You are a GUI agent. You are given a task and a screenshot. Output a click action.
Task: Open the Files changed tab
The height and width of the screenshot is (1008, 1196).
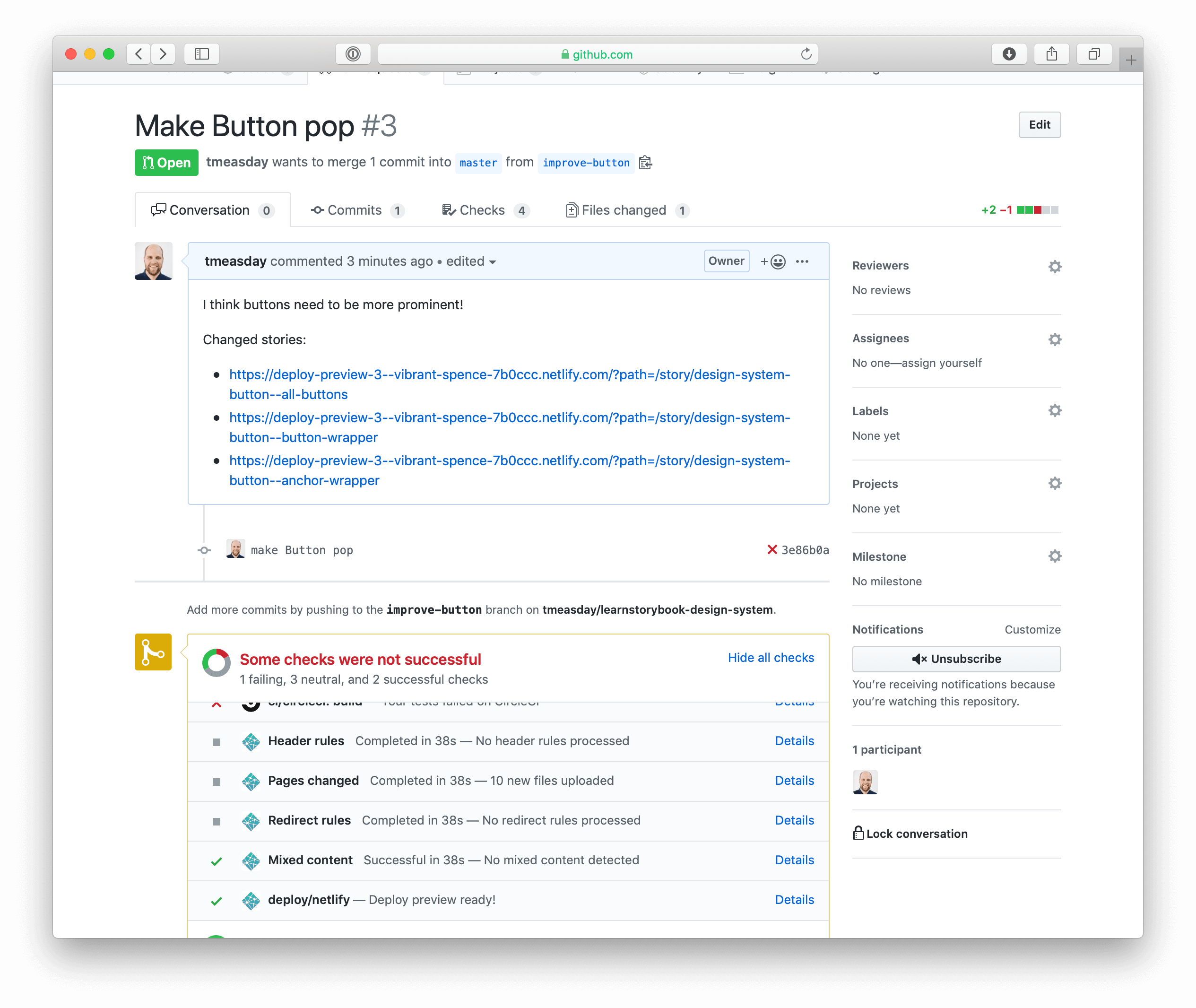tap(627, 210)
